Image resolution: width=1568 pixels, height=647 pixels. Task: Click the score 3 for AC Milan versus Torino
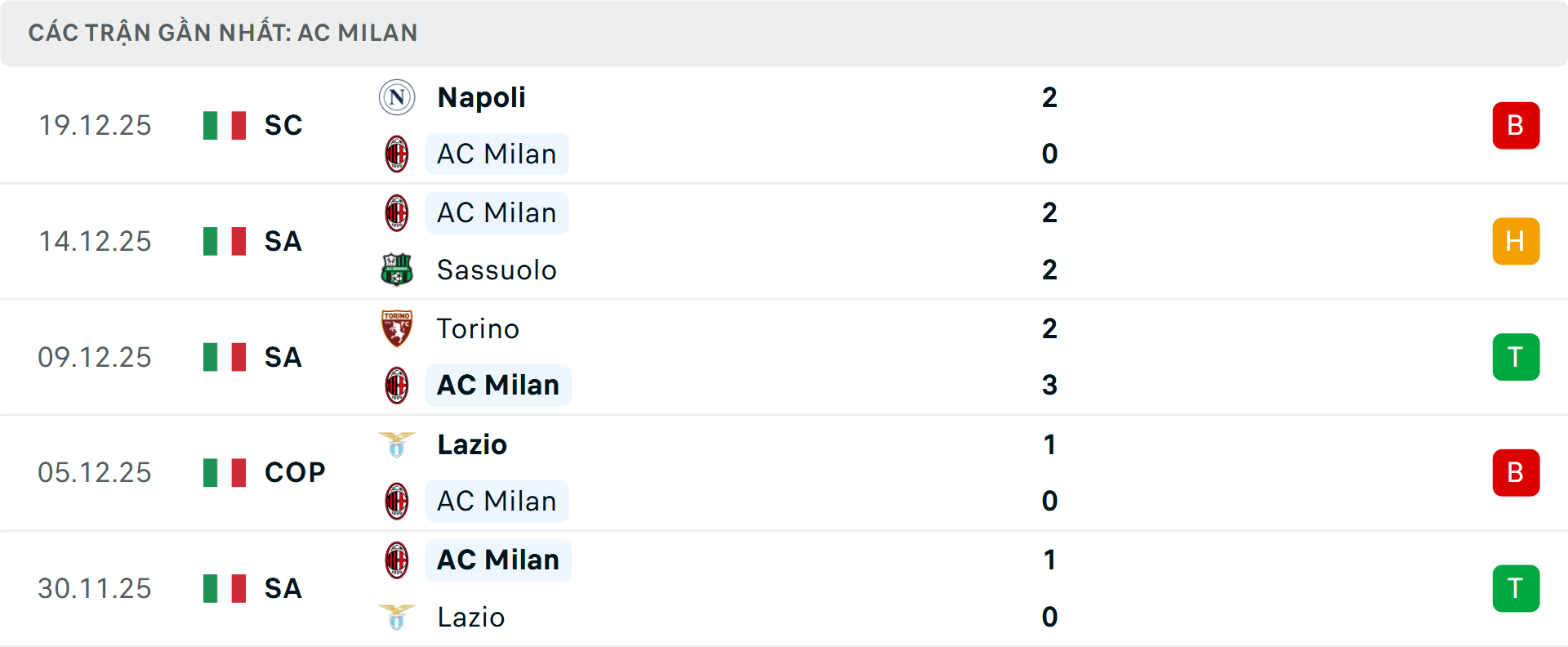coord(1049,385)
